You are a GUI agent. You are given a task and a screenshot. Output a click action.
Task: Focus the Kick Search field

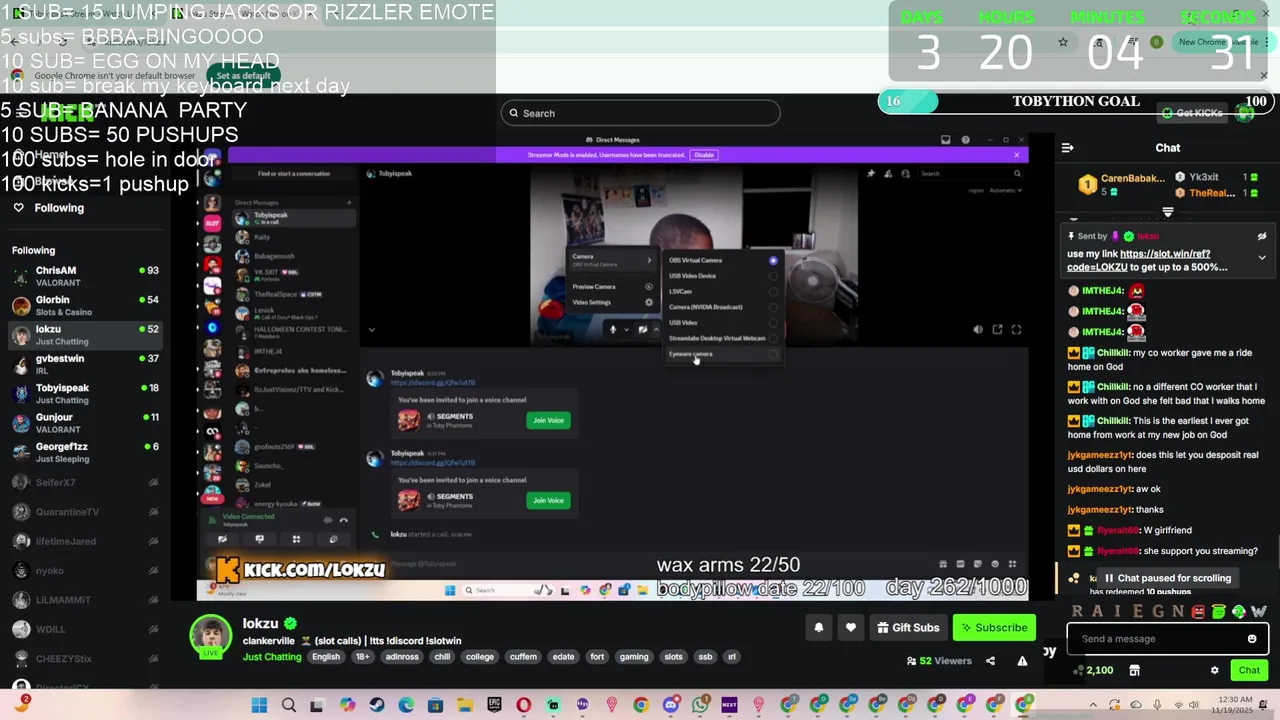pyautogui.click(x=640, y=113)
